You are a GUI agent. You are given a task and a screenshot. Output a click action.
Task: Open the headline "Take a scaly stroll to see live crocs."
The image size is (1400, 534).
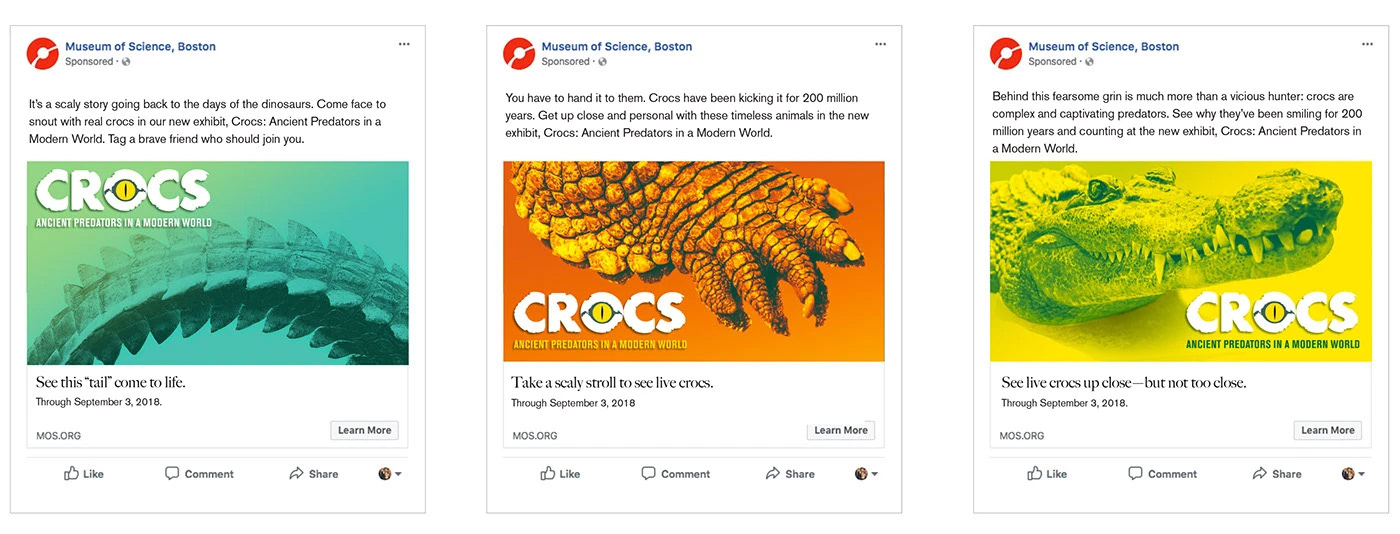coord(612,383)
